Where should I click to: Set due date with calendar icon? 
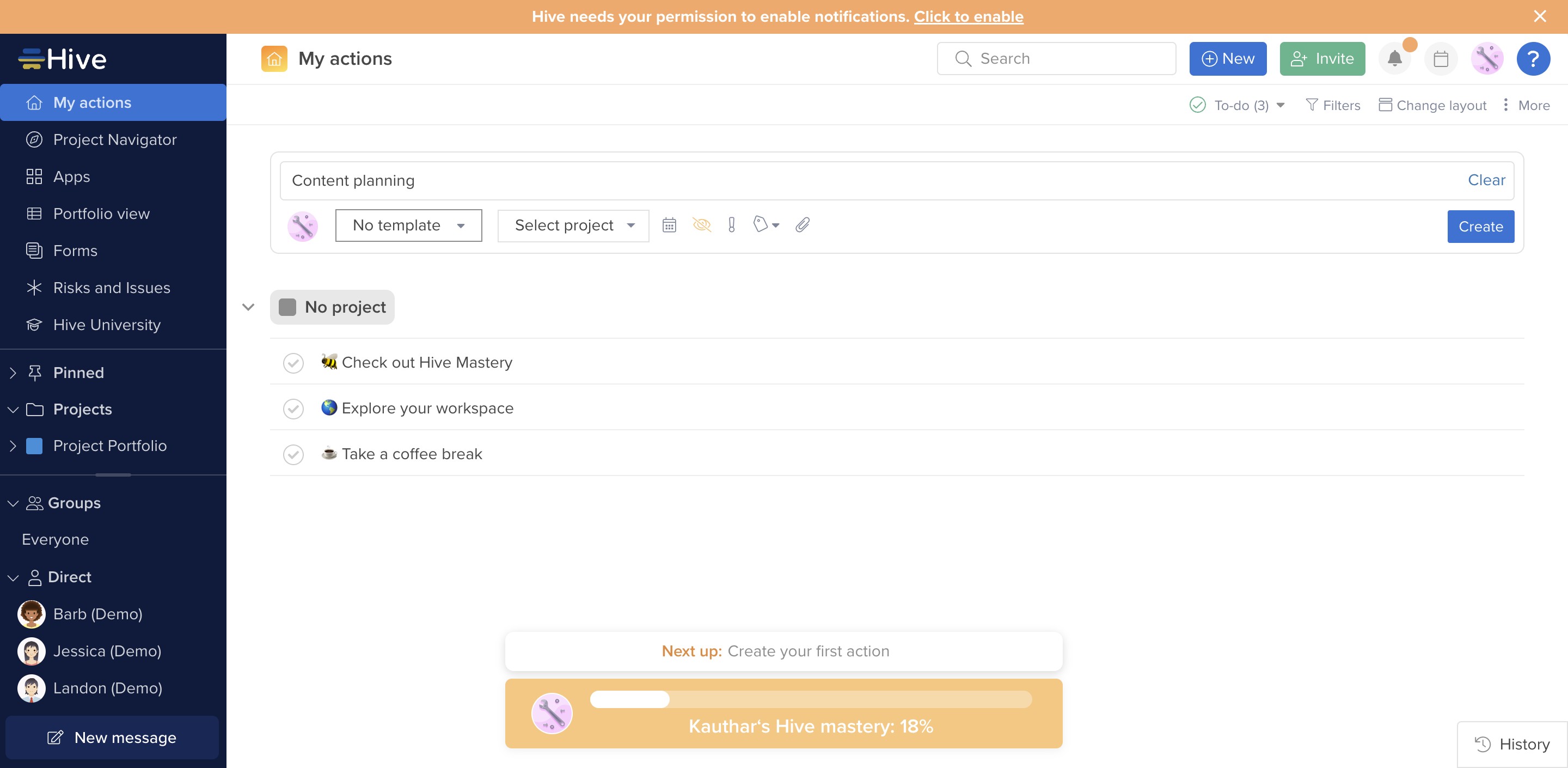pyautogui.click(x=669, y=225)
